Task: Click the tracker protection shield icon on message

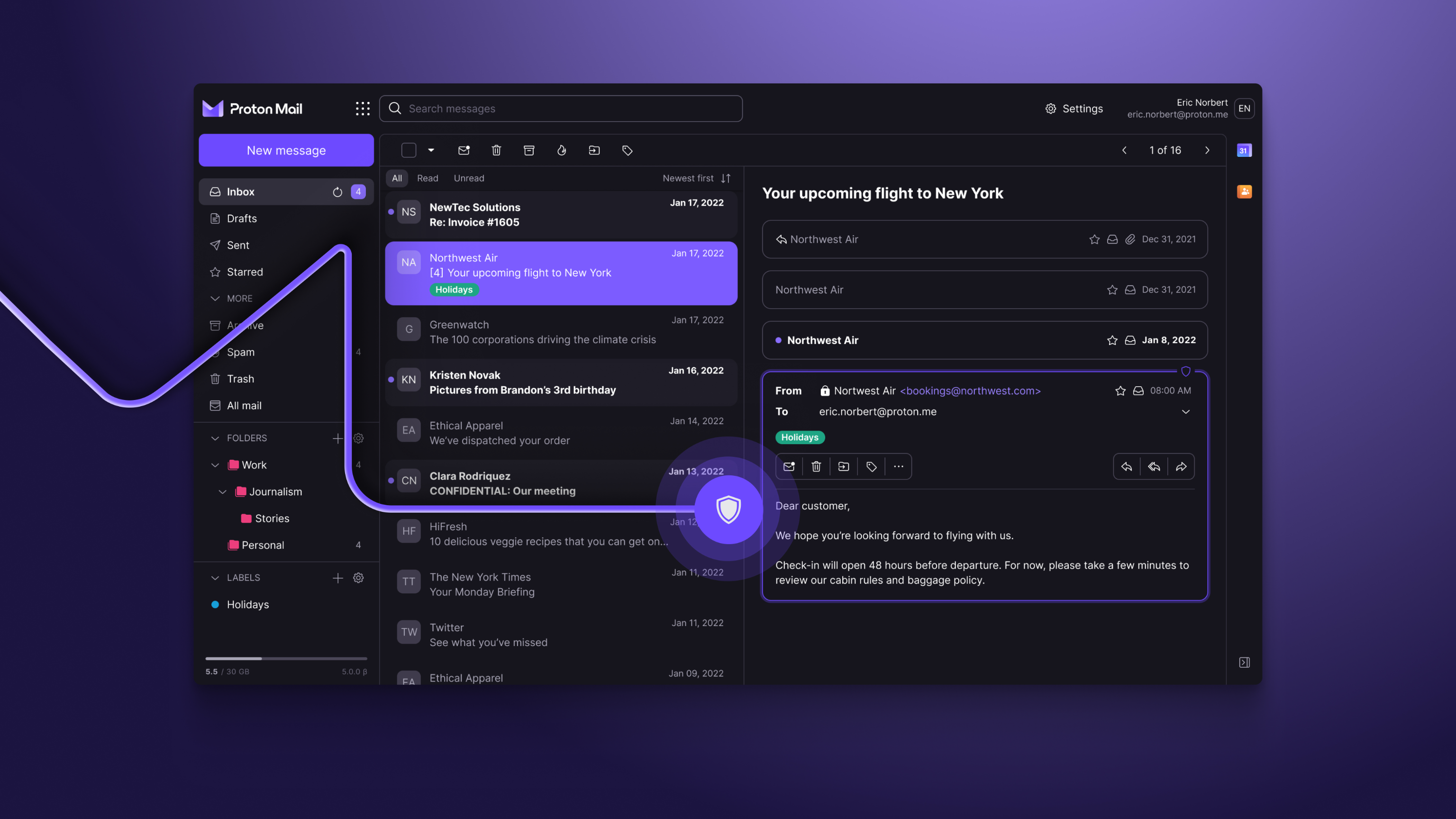Action: click(x=1185, y=372)
